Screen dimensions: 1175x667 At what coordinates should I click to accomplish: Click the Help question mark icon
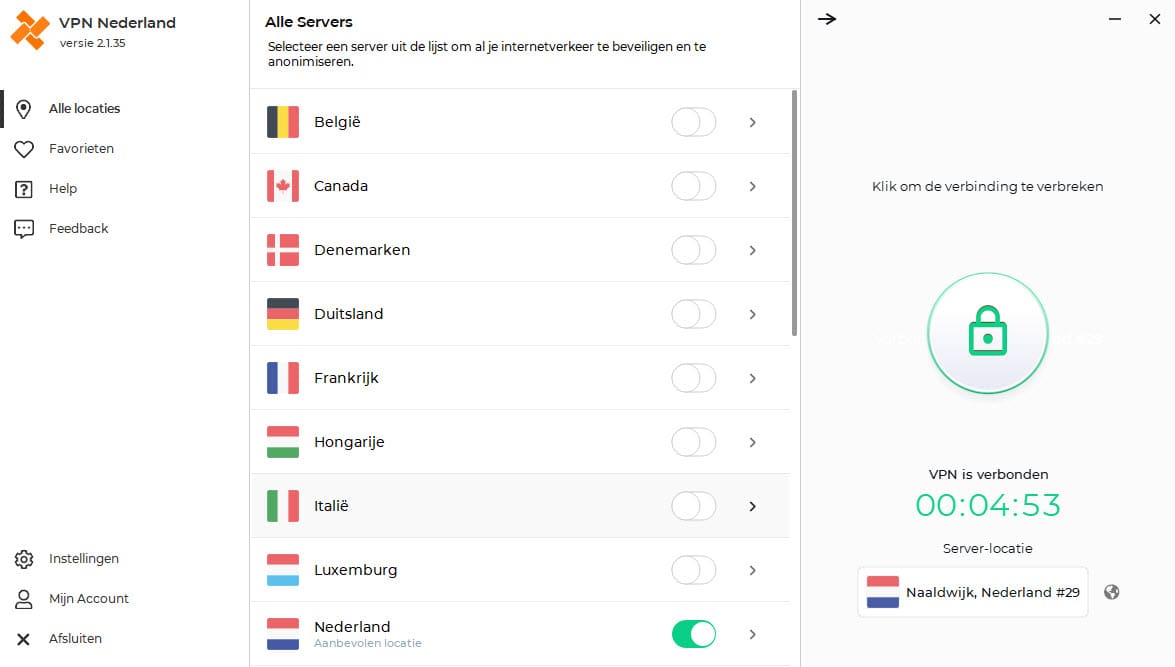click(24, 188)
